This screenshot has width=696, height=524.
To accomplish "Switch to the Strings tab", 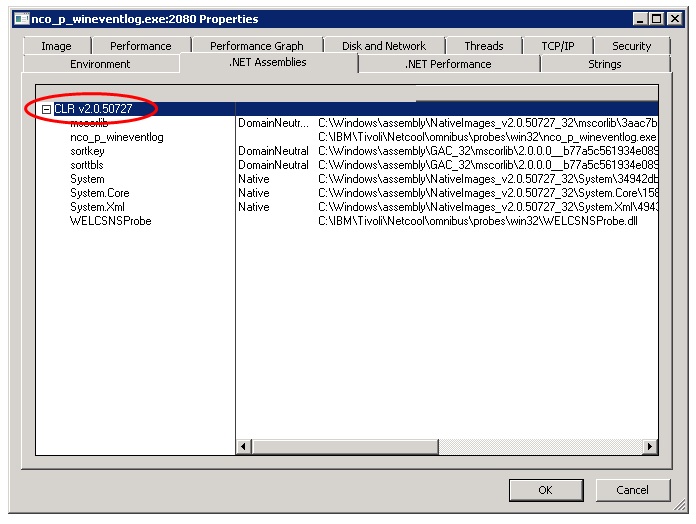I will [604, 64].
